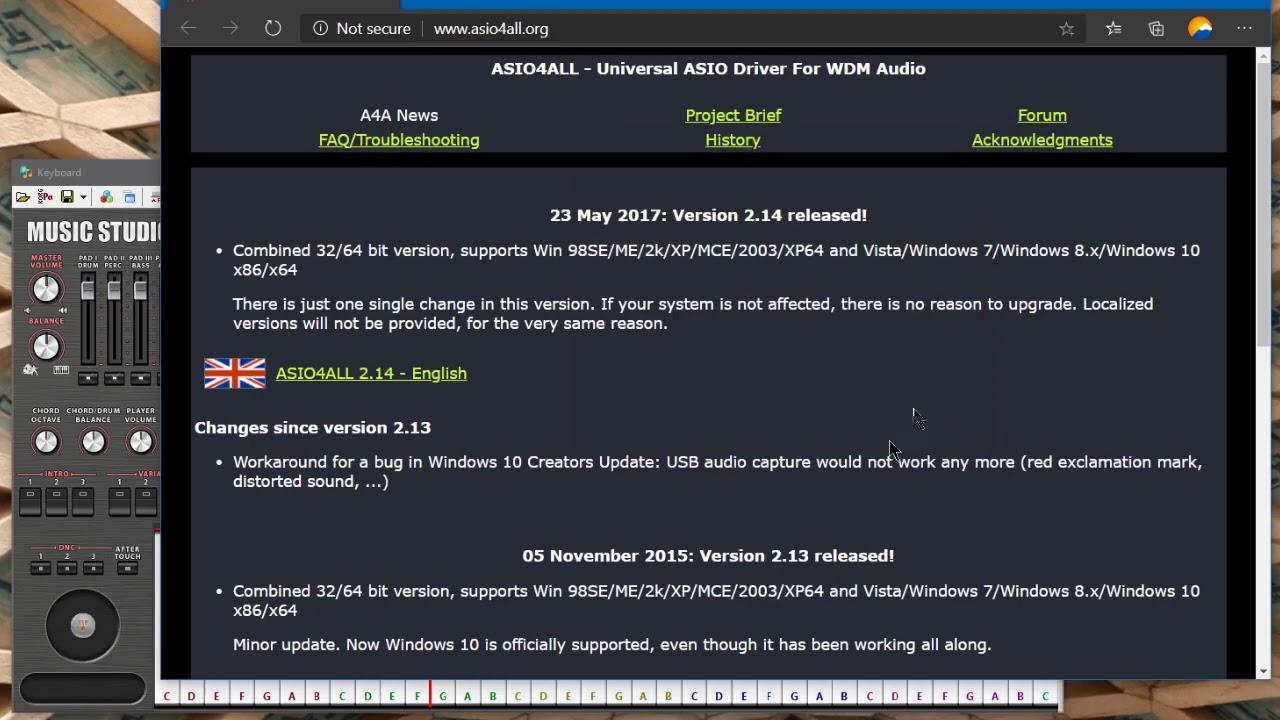Expand the arrow beside the save icon
1280x720 pixels.
pos(83,197)
